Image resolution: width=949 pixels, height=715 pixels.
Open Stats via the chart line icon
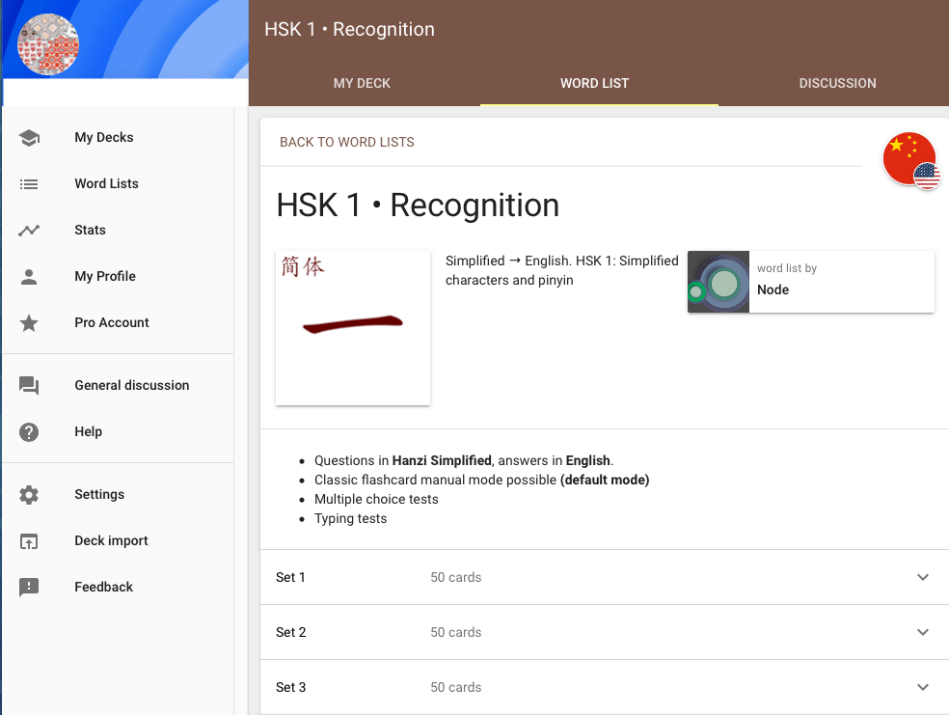point(29,230)
